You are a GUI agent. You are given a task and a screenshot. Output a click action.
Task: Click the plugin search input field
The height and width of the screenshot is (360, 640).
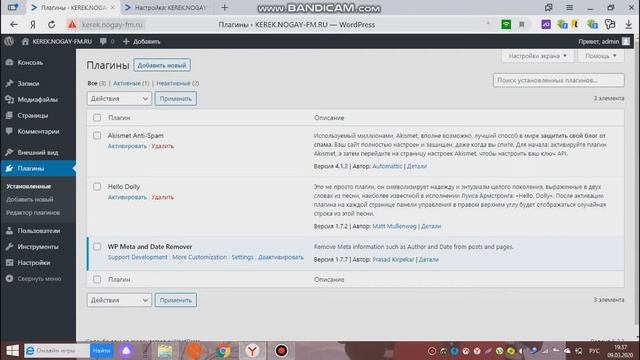tap(559, 80)
